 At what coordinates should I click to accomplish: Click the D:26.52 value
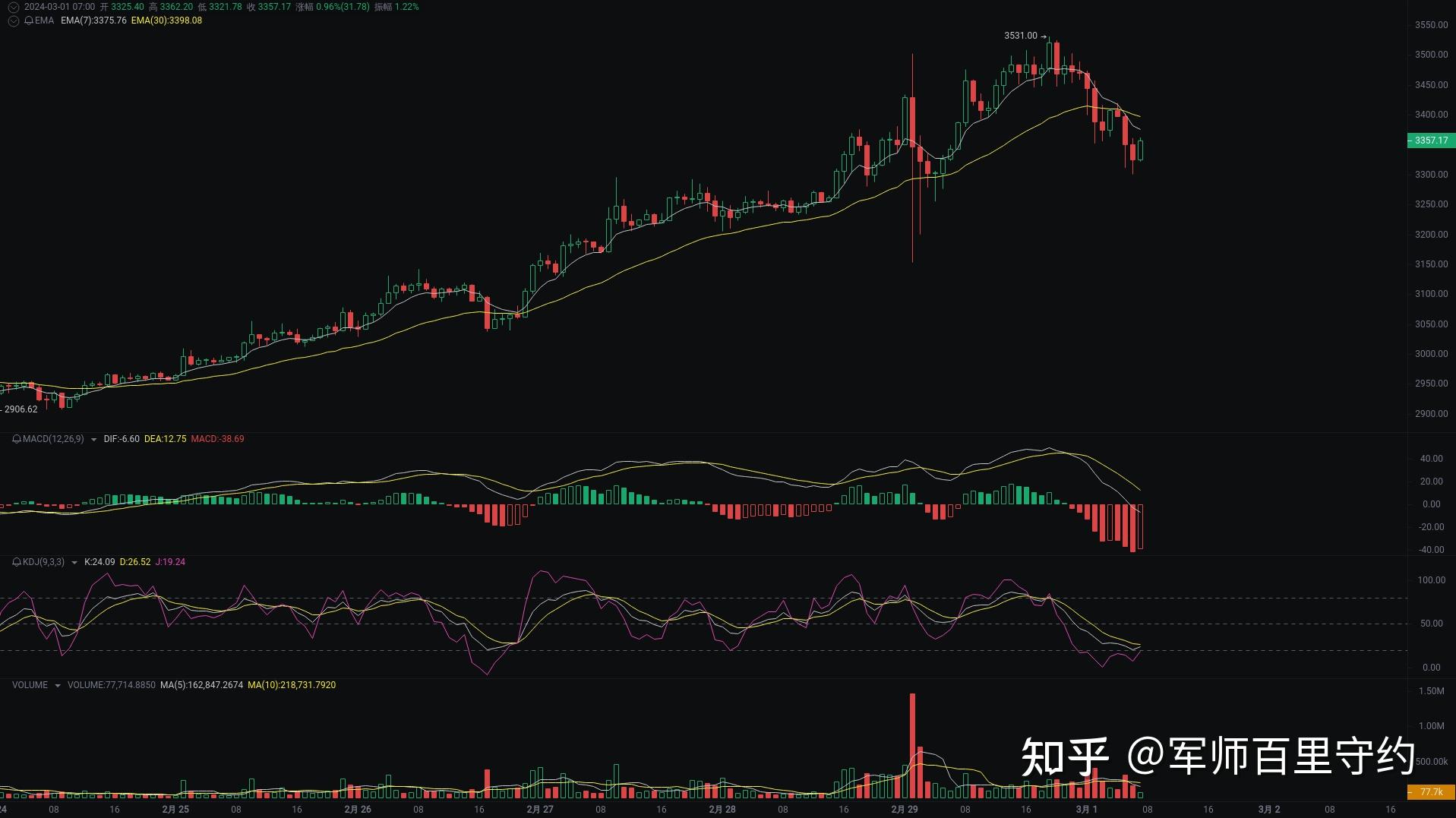coord(135,562)
